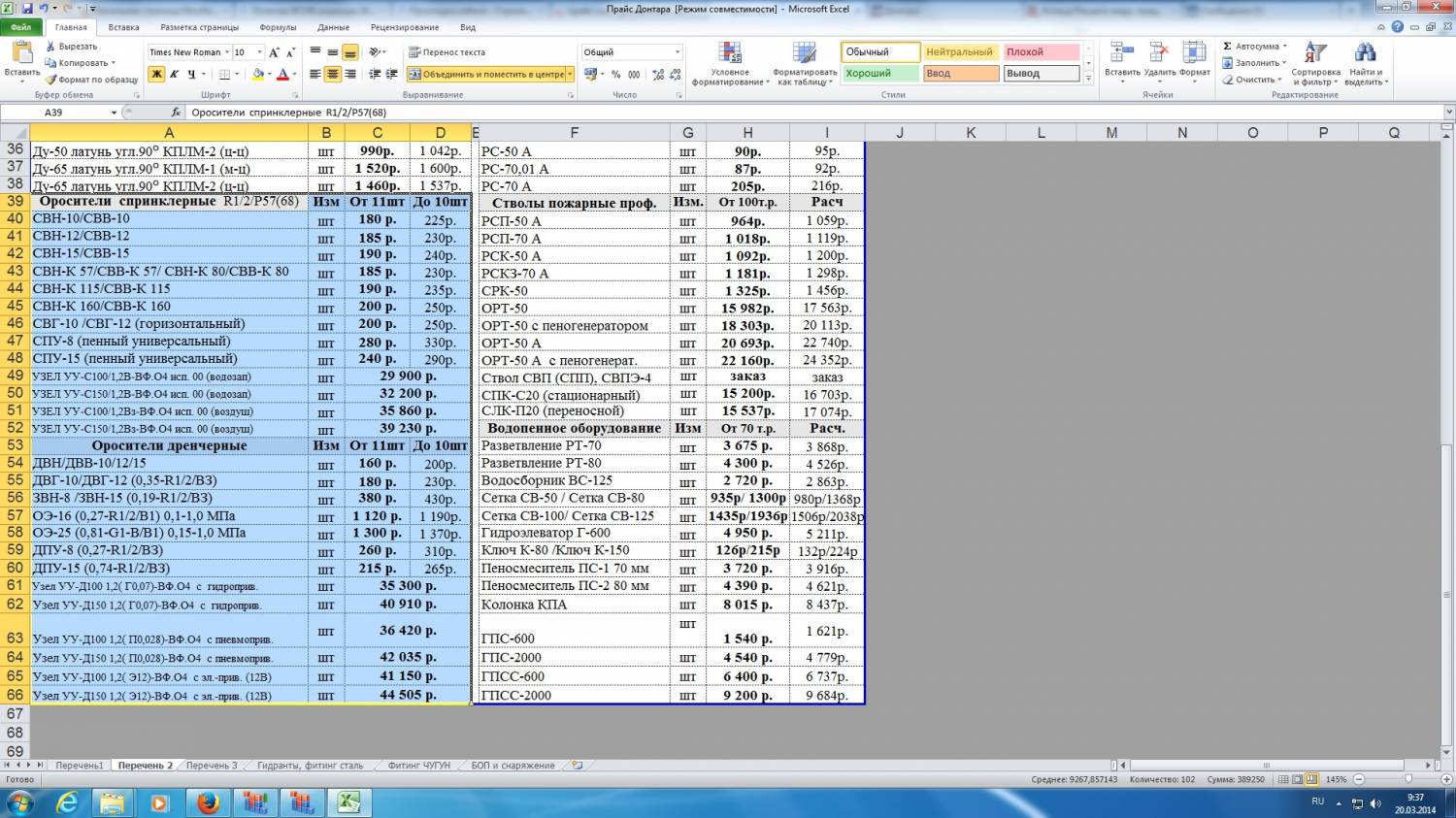Viewport: 1456px width, 818px height.
Task: Click the 'Перенос текста' wrap text button
Action: (x=447, y=52)
